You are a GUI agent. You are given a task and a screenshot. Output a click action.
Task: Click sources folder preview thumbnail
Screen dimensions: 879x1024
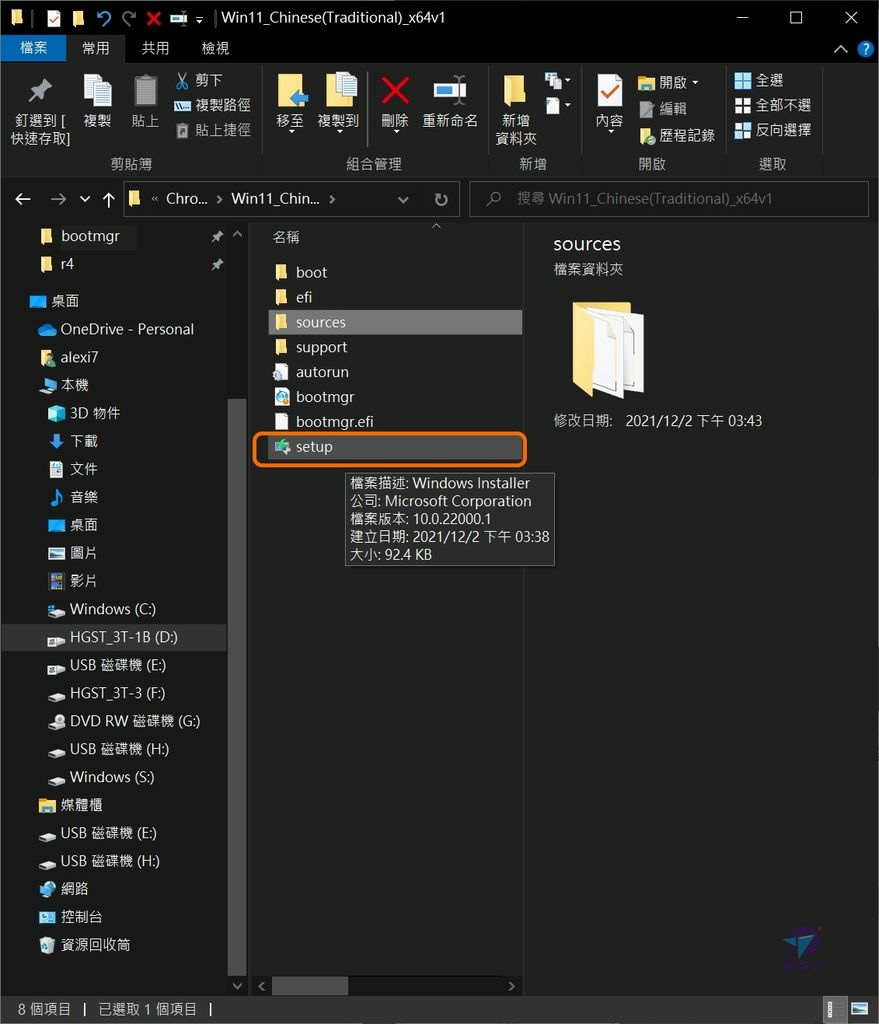click(x=608, y=349)
